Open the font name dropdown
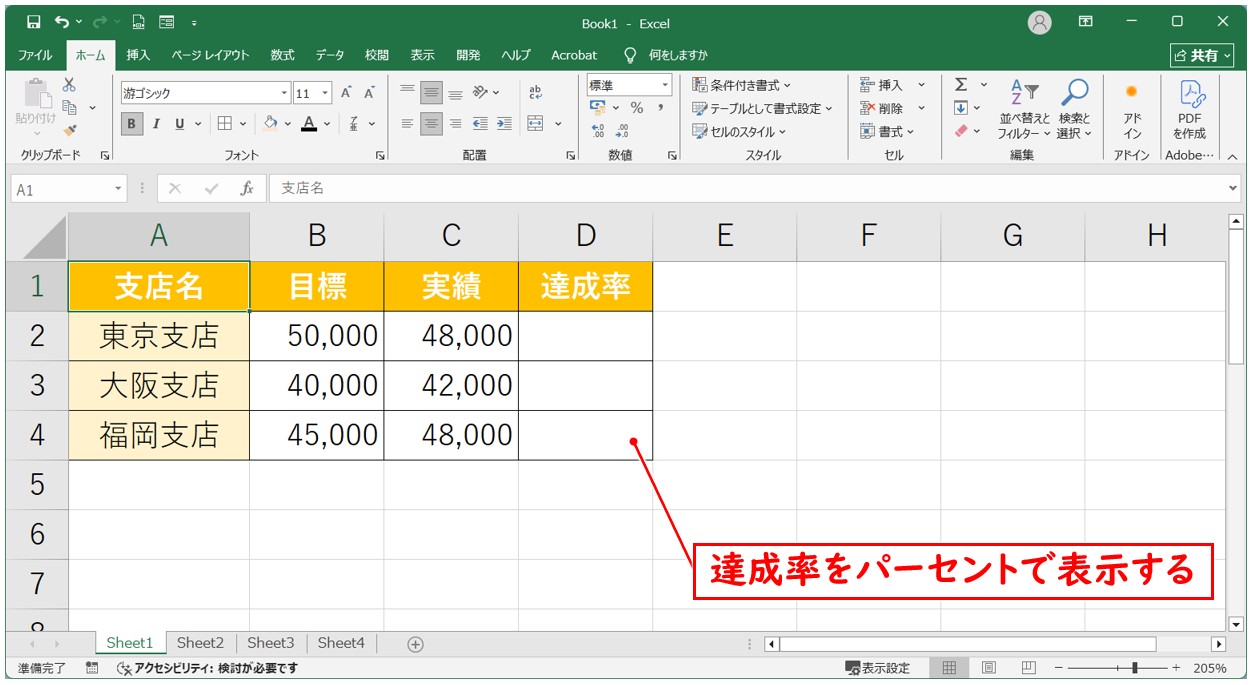The width and height of the screenshot is (1252, 685). click(x=284, y=93)
